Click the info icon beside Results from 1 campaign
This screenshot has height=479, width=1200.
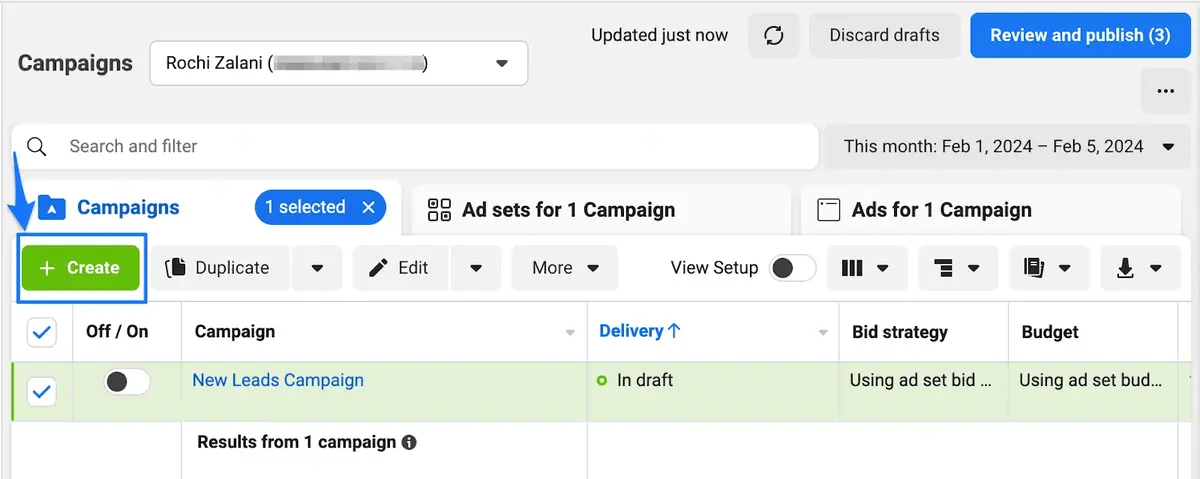(x=408, y=442)
